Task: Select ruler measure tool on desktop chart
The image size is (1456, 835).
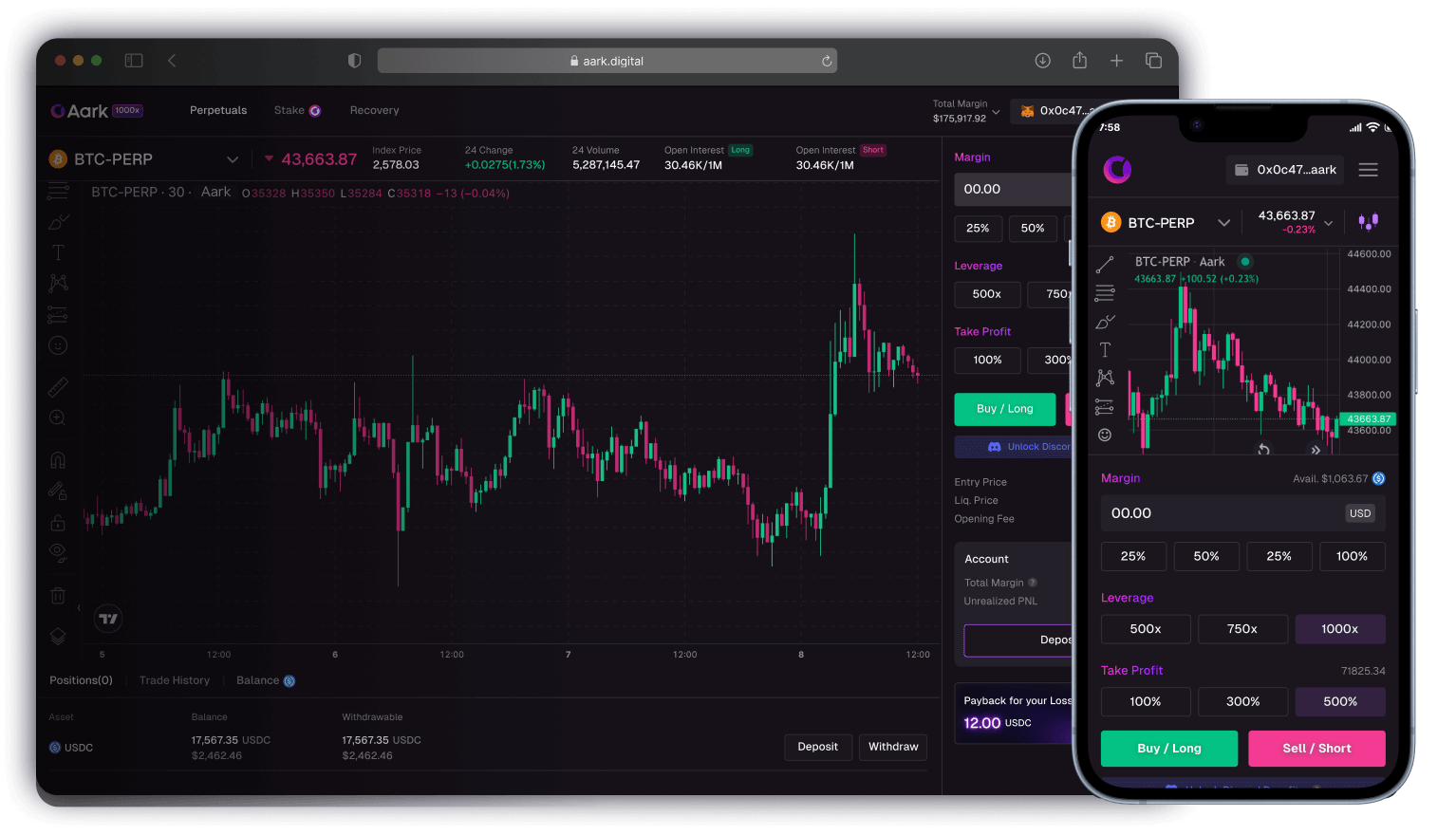Action: (58, 387)
